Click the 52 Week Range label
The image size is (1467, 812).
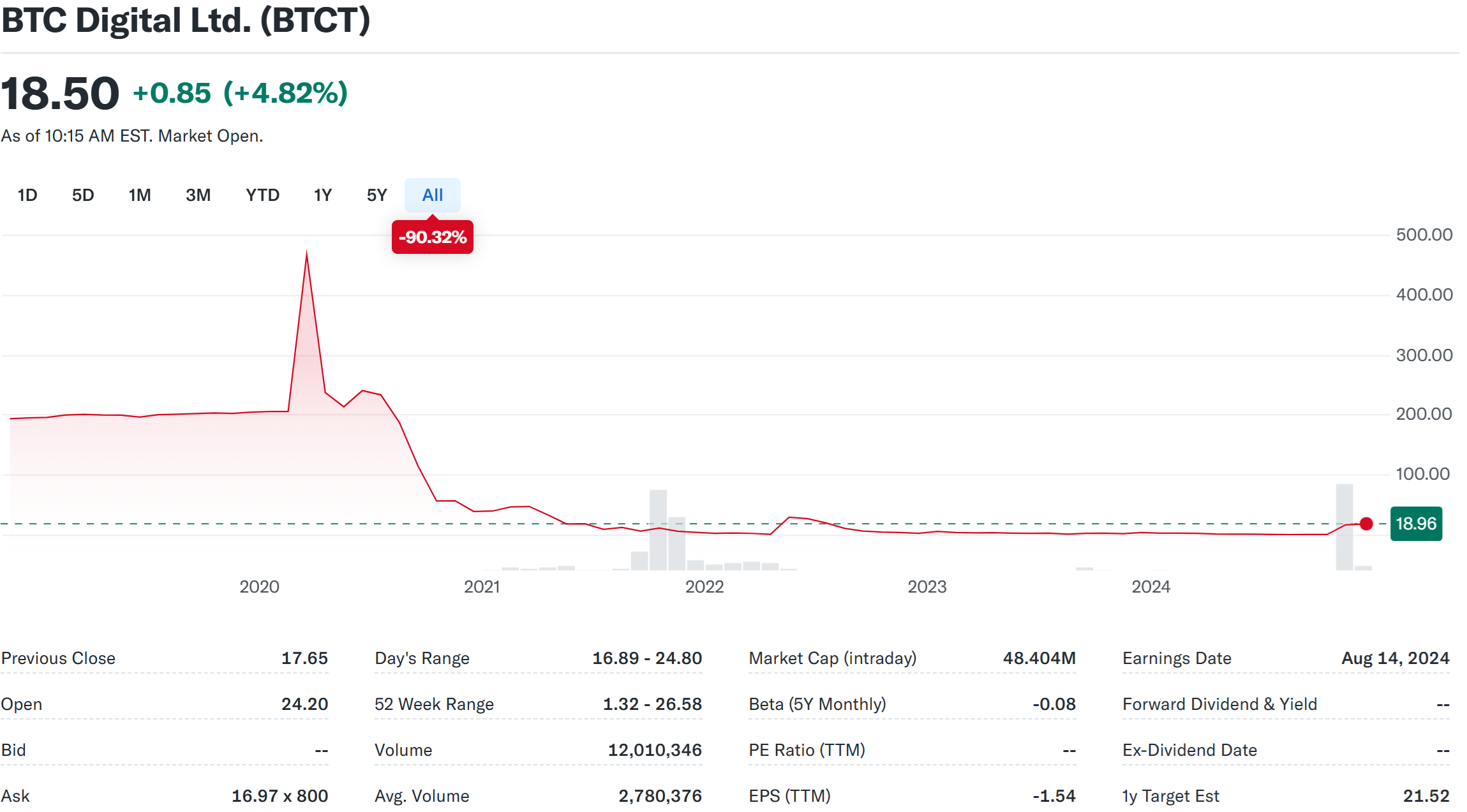click(434, 704)
